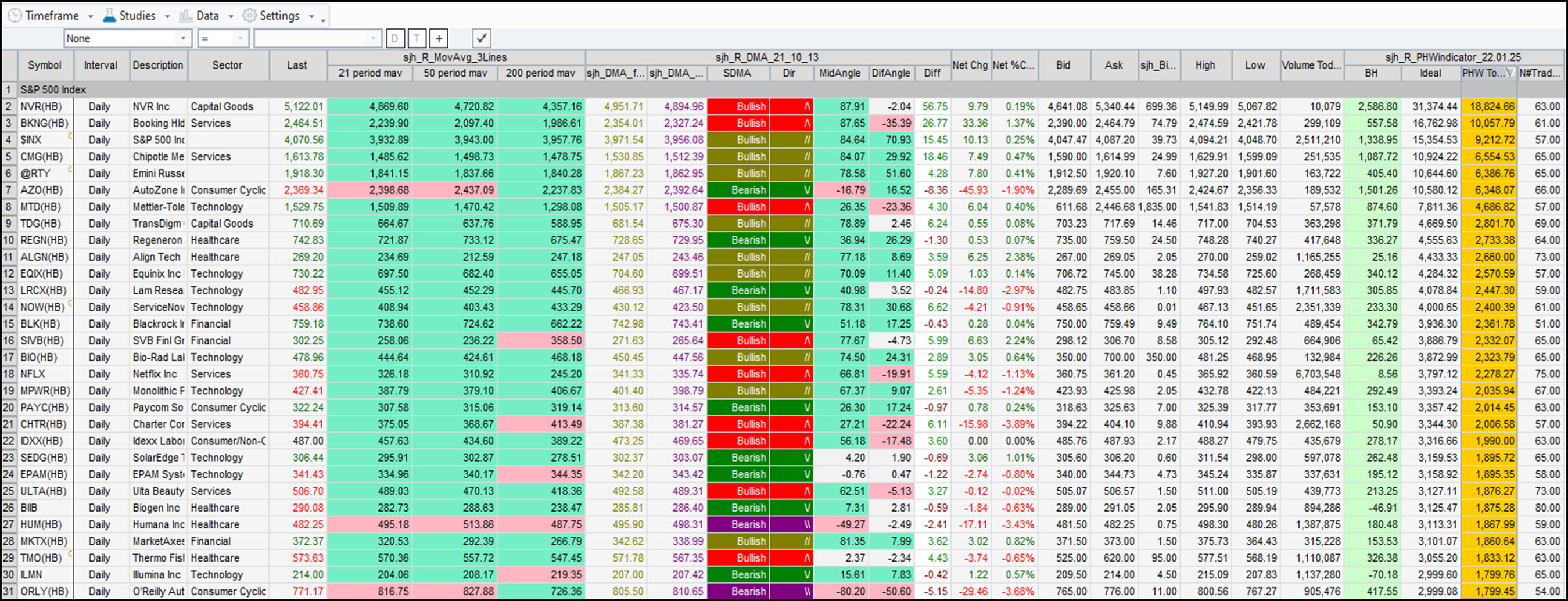Click the BH value -70.18 for ILMN
Viewport: 1568px width, 601px height.
pos(1373,575)
